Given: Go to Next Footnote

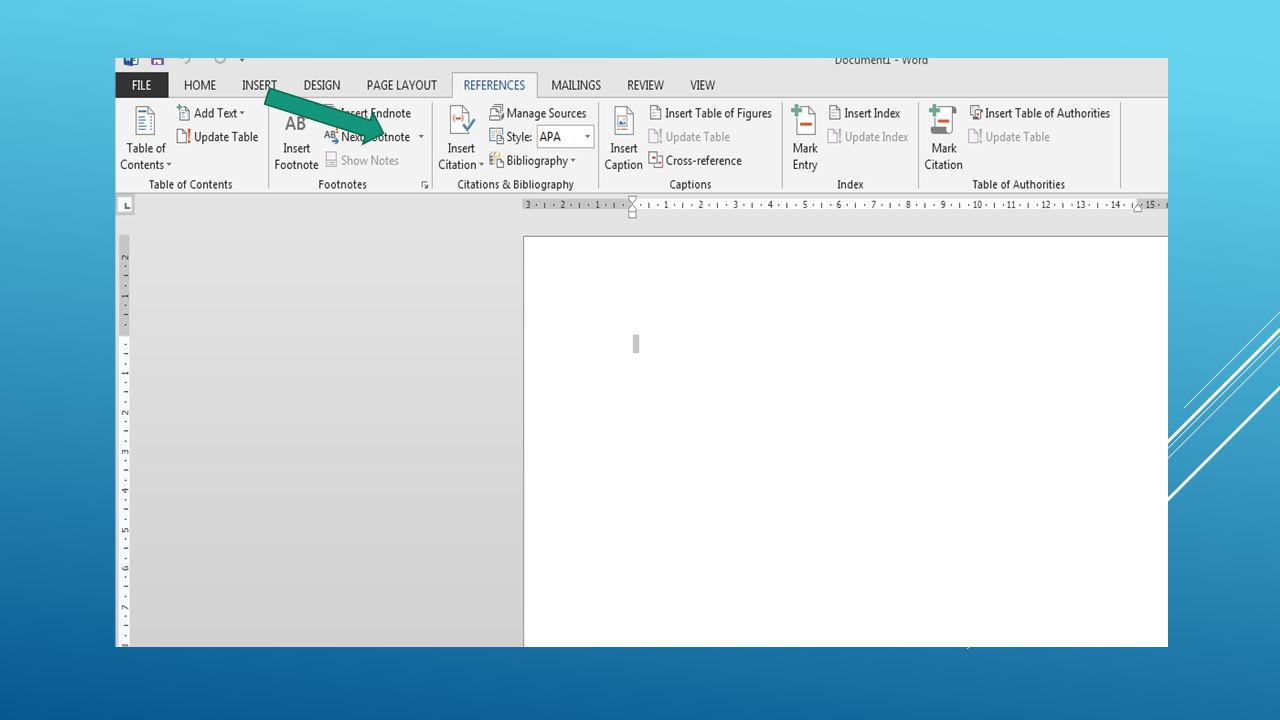Looking at the screenshot, I should [x=367, y=137].
